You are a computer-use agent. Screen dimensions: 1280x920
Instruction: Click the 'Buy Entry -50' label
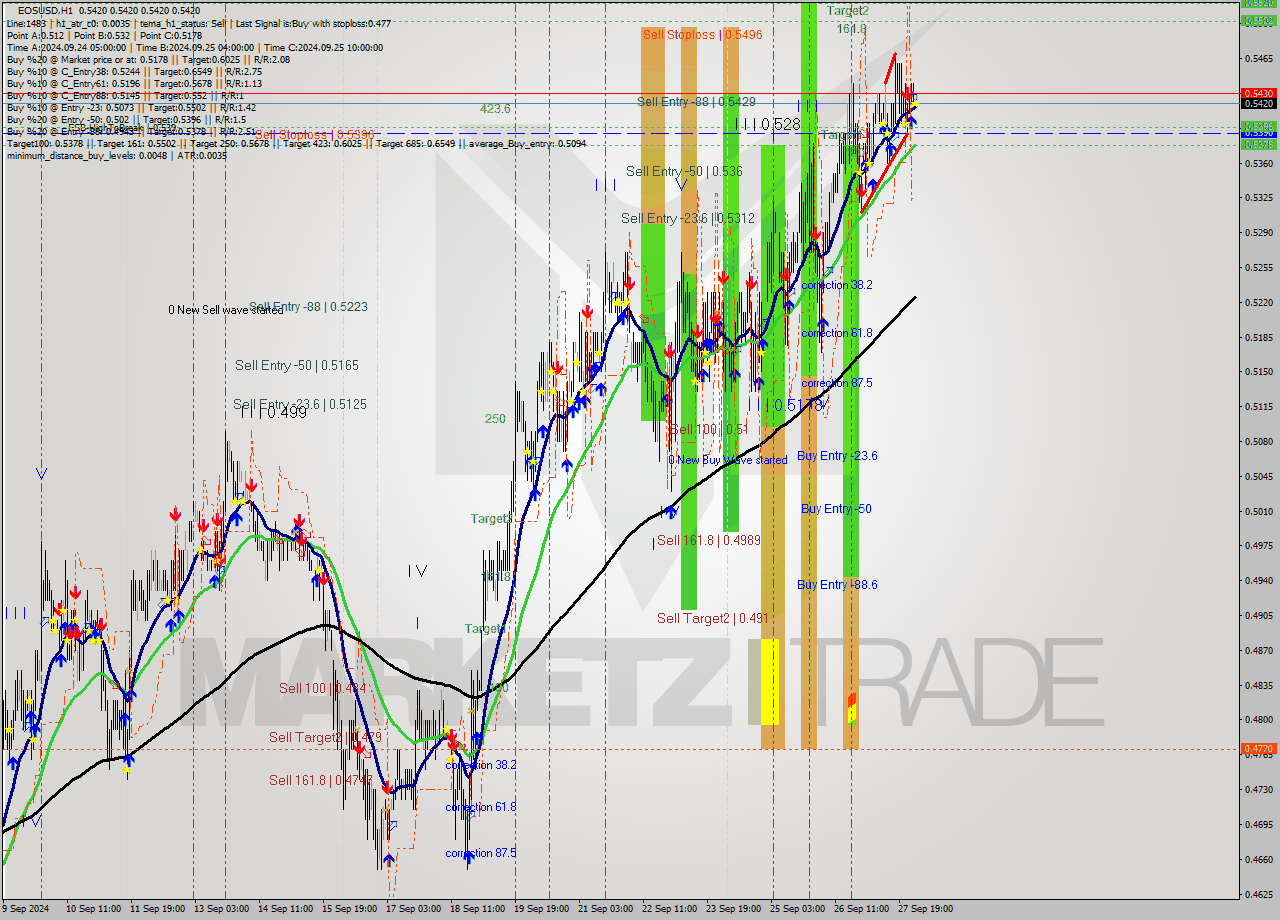[x=836, y=509]
